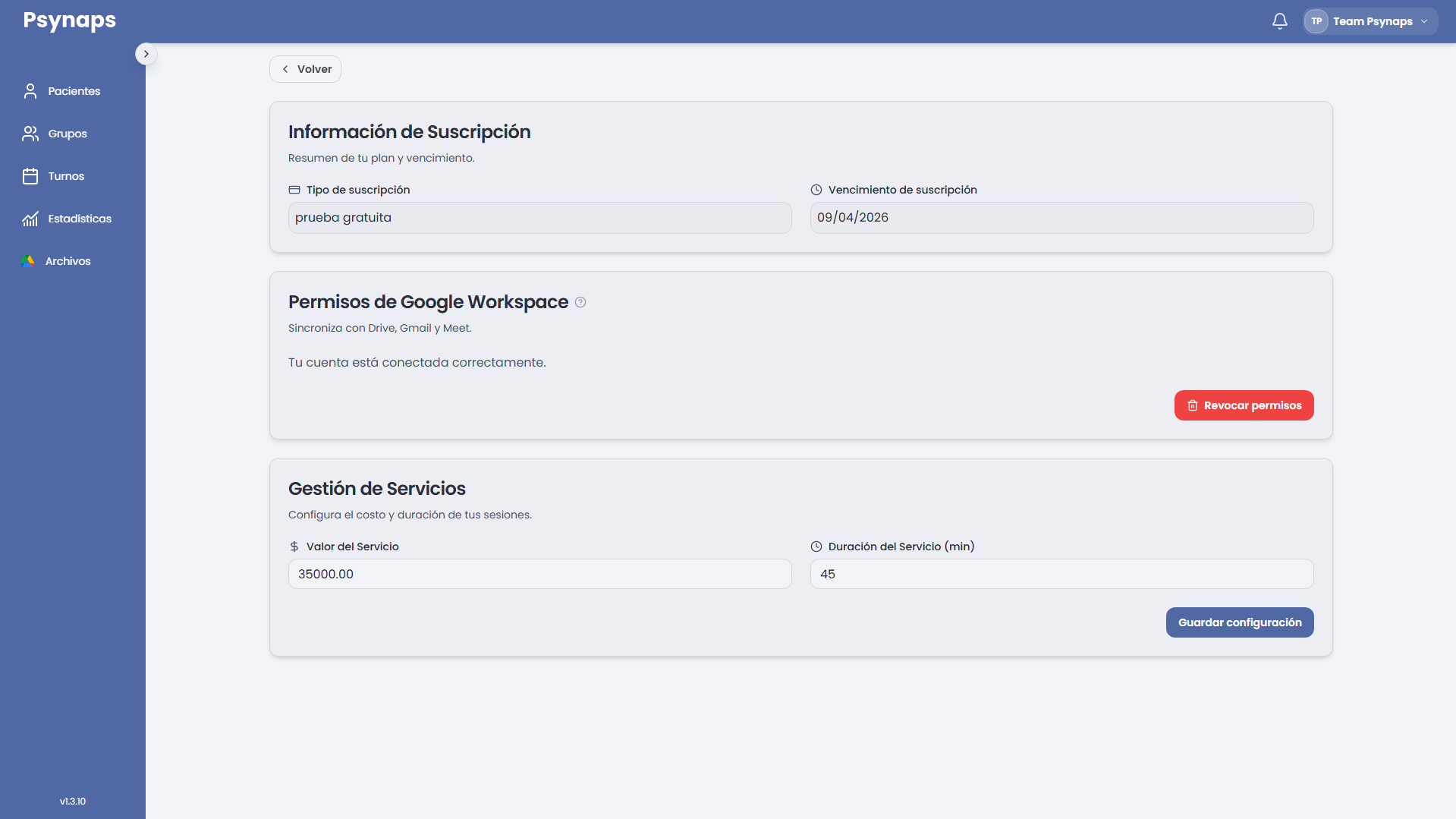This screenshot has height=819, width=1456.
Task: Open the Google Workspace help icon
Action: click(580, 302)
